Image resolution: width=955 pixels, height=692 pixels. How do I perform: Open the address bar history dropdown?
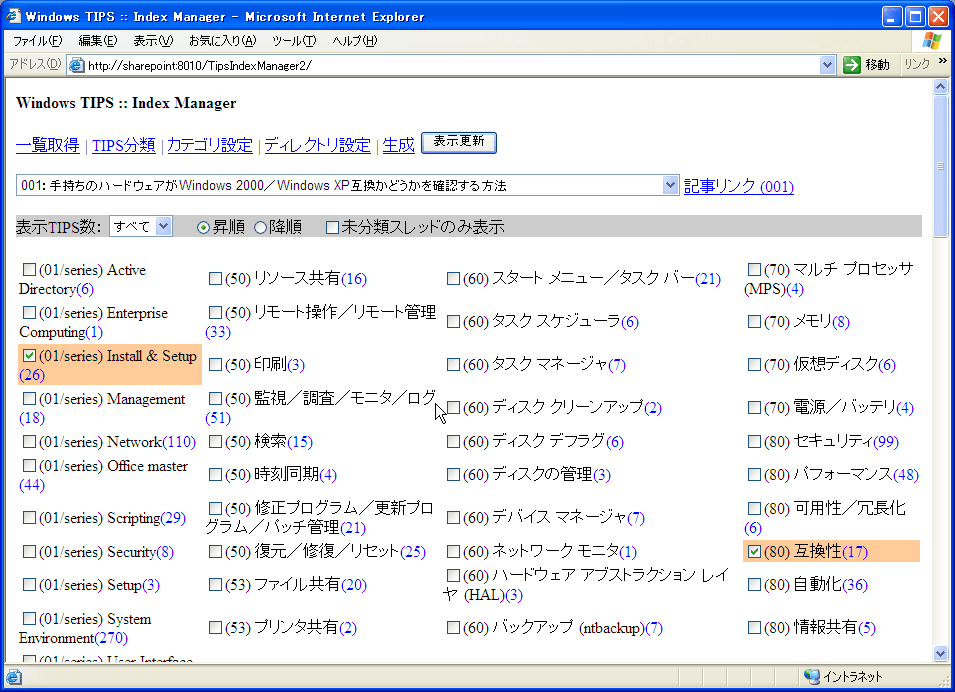(x=827, y=65)
